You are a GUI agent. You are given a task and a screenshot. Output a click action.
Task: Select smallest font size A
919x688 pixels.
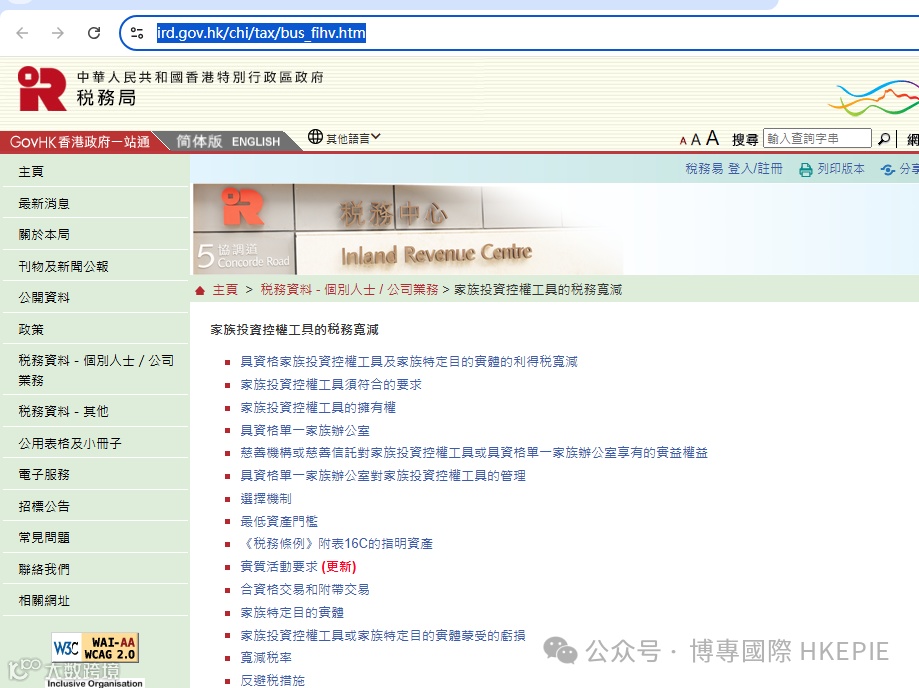coord(683,141)
